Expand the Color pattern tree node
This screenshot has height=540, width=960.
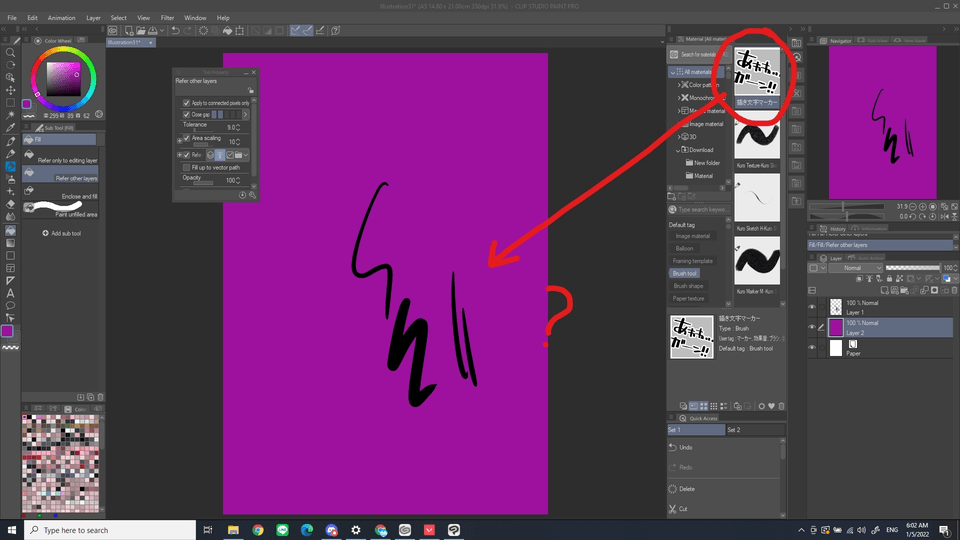[679, 85]
